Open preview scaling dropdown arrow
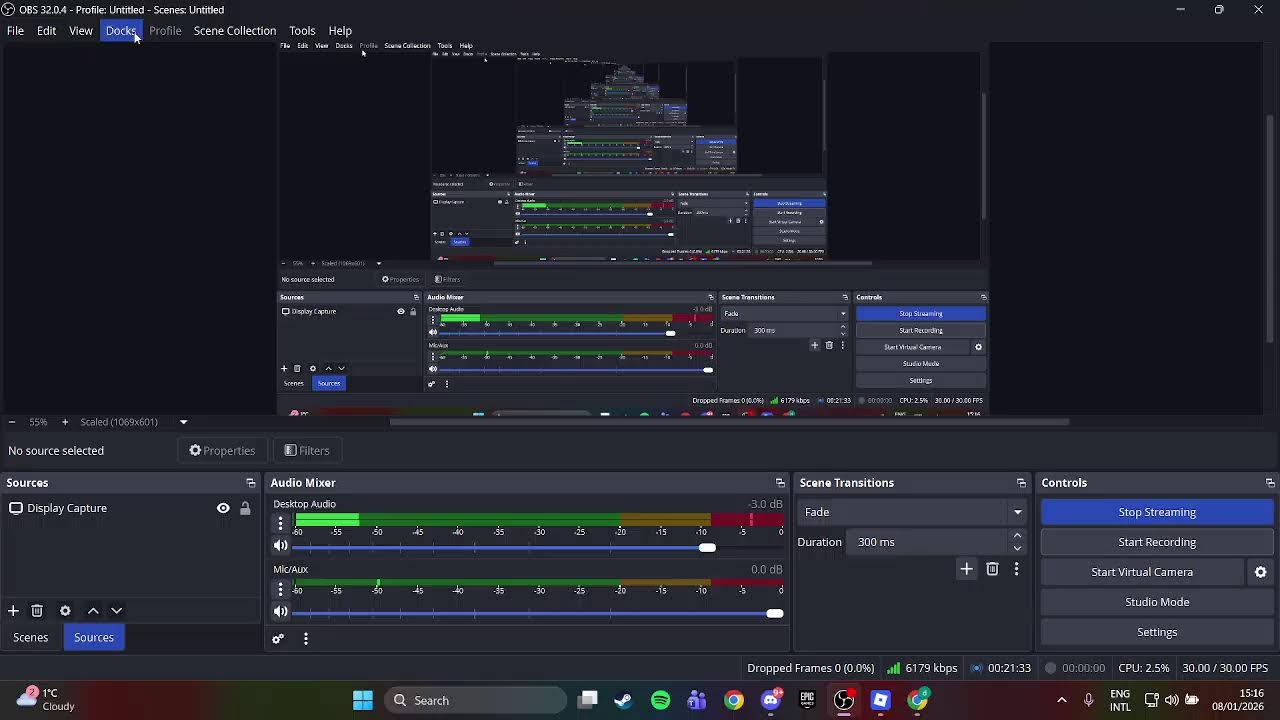The image size is (1280, 720). [183, 422]
